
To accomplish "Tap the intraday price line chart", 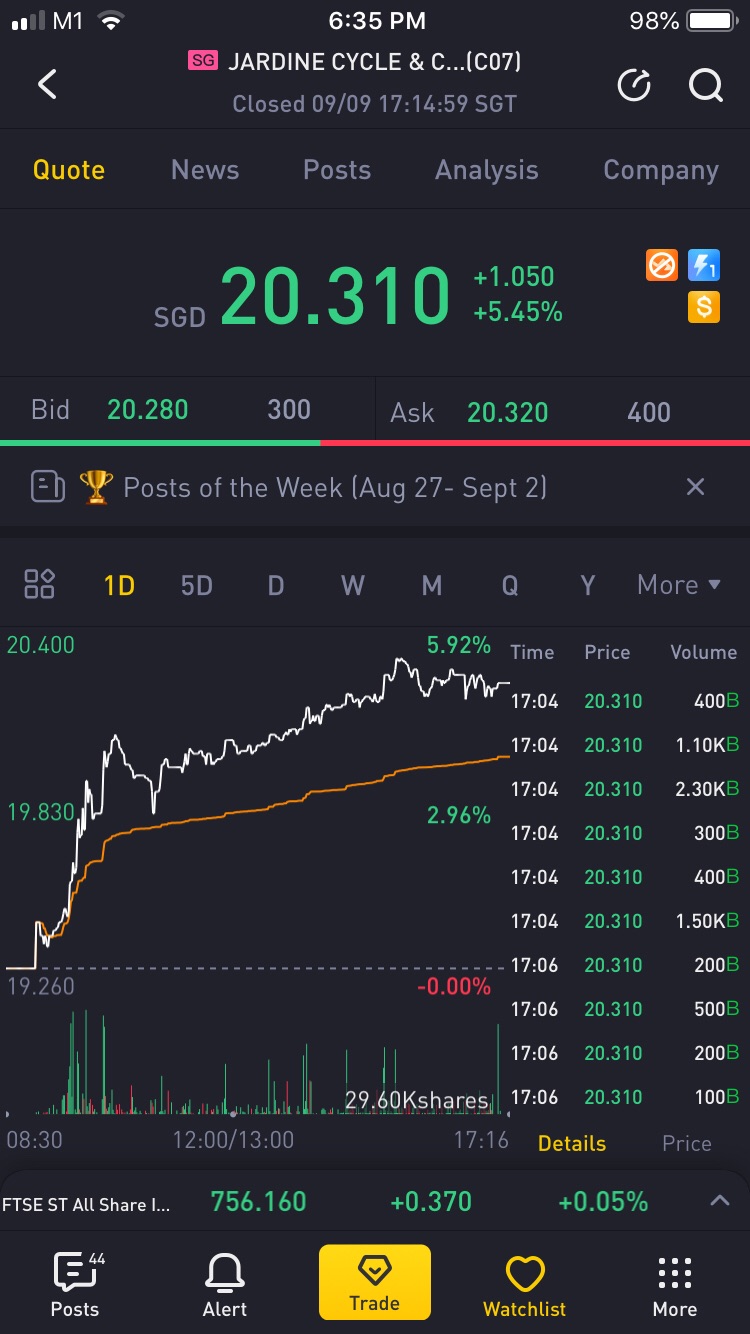I will [x=257, y=810].
